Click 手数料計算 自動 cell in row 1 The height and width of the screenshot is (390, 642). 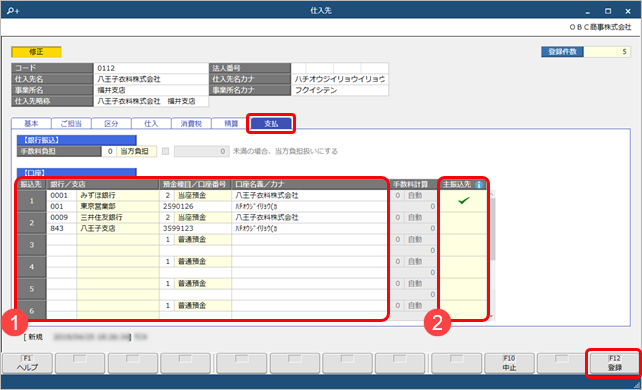pos(420,196)
